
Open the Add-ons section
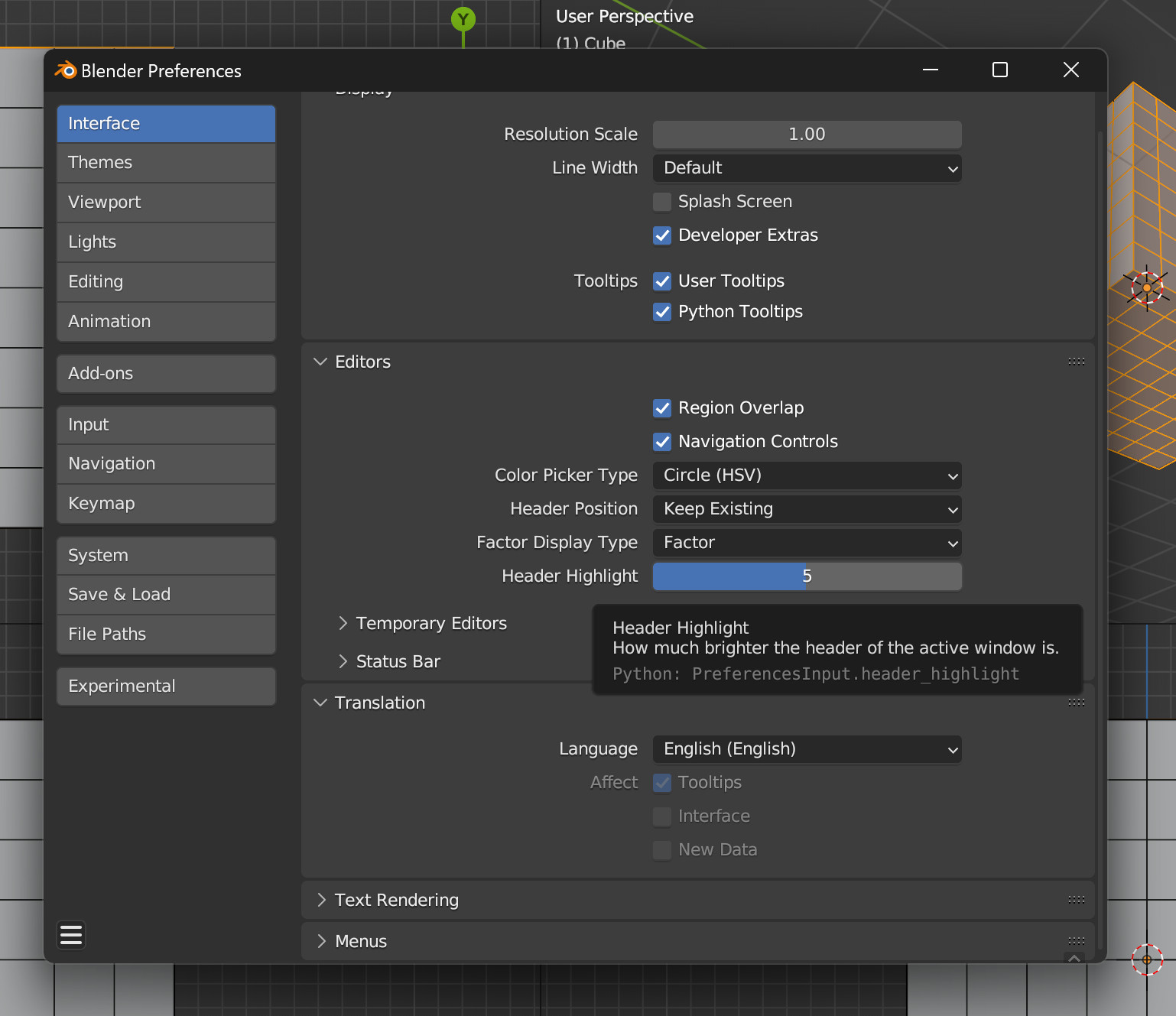[x=166, y=374]
